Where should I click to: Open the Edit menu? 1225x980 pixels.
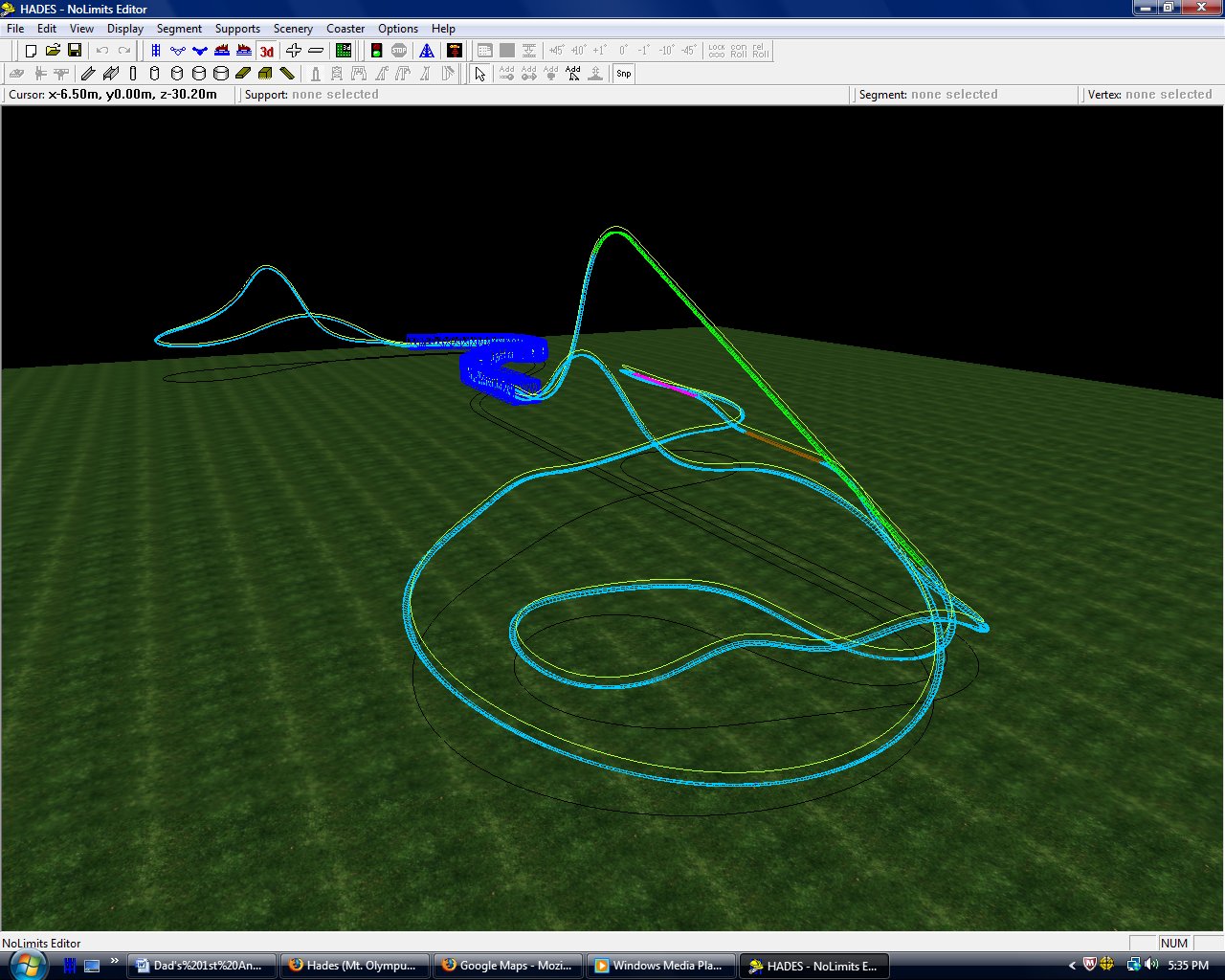pos(47,29)
